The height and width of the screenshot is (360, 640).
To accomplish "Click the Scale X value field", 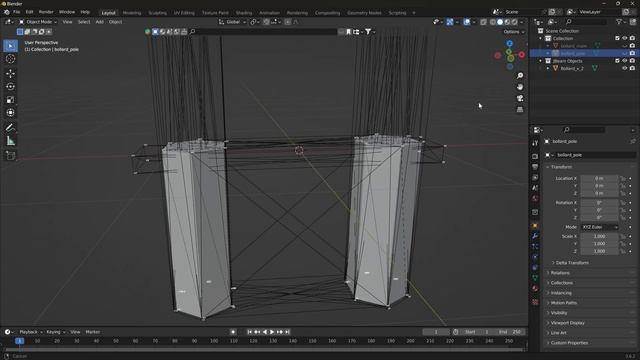I will click(x=599, y=236).
